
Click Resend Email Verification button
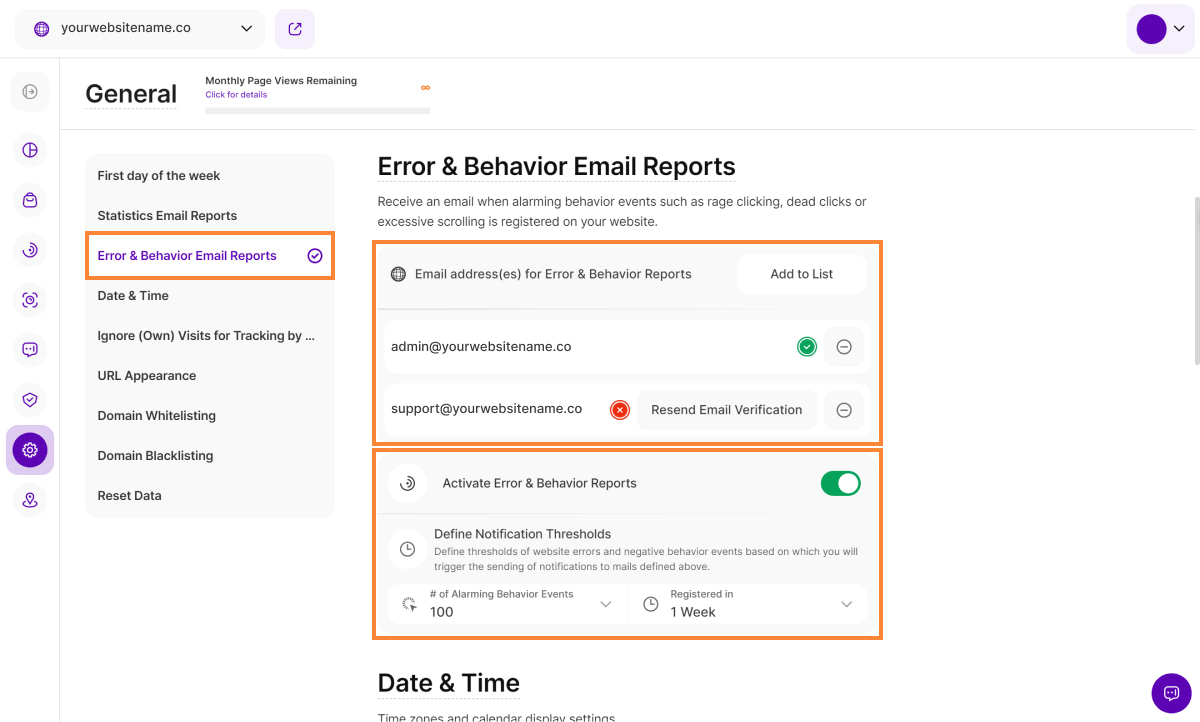tap(726, 410)
